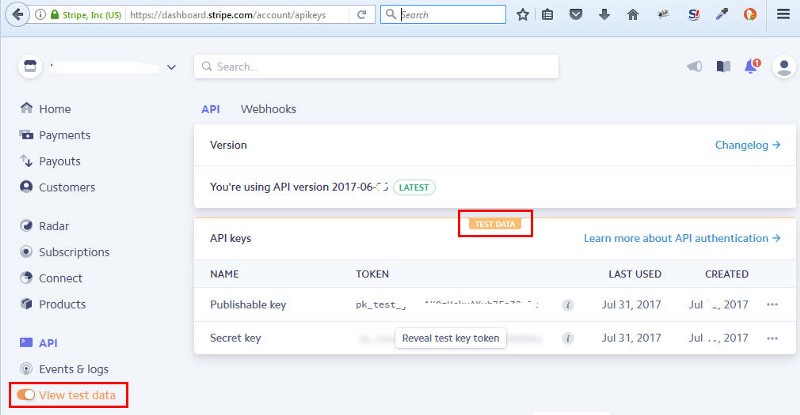
Task: Click the Stripe account store icon
Action: [30, 66]
